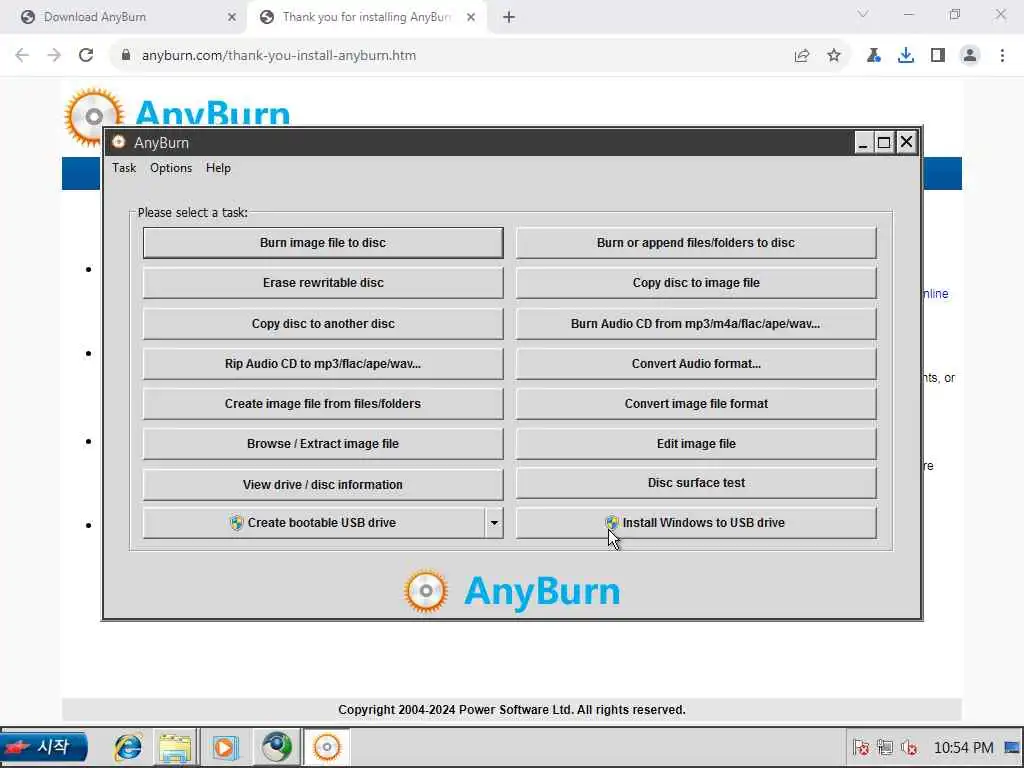Click Rip Audio CD to mp3/flac/ape/wav
1024x768 pixels.
tap(323, 364)
